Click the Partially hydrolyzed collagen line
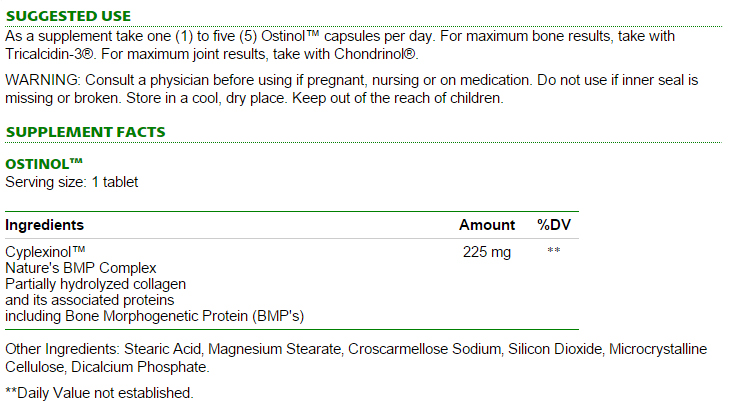 click(96, 284)
